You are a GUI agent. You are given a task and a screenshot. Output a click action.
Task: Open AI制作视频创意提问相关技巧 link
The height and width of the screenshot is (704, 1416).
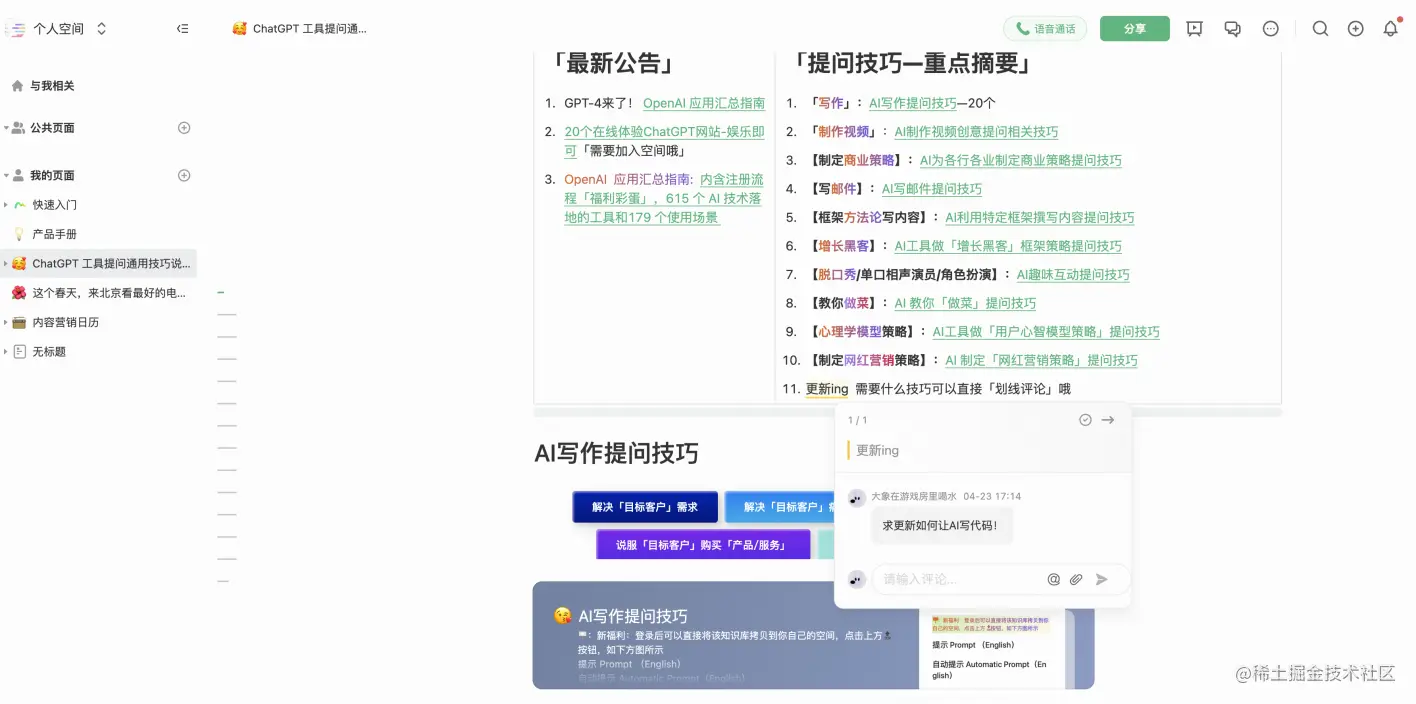pos(976,132)
